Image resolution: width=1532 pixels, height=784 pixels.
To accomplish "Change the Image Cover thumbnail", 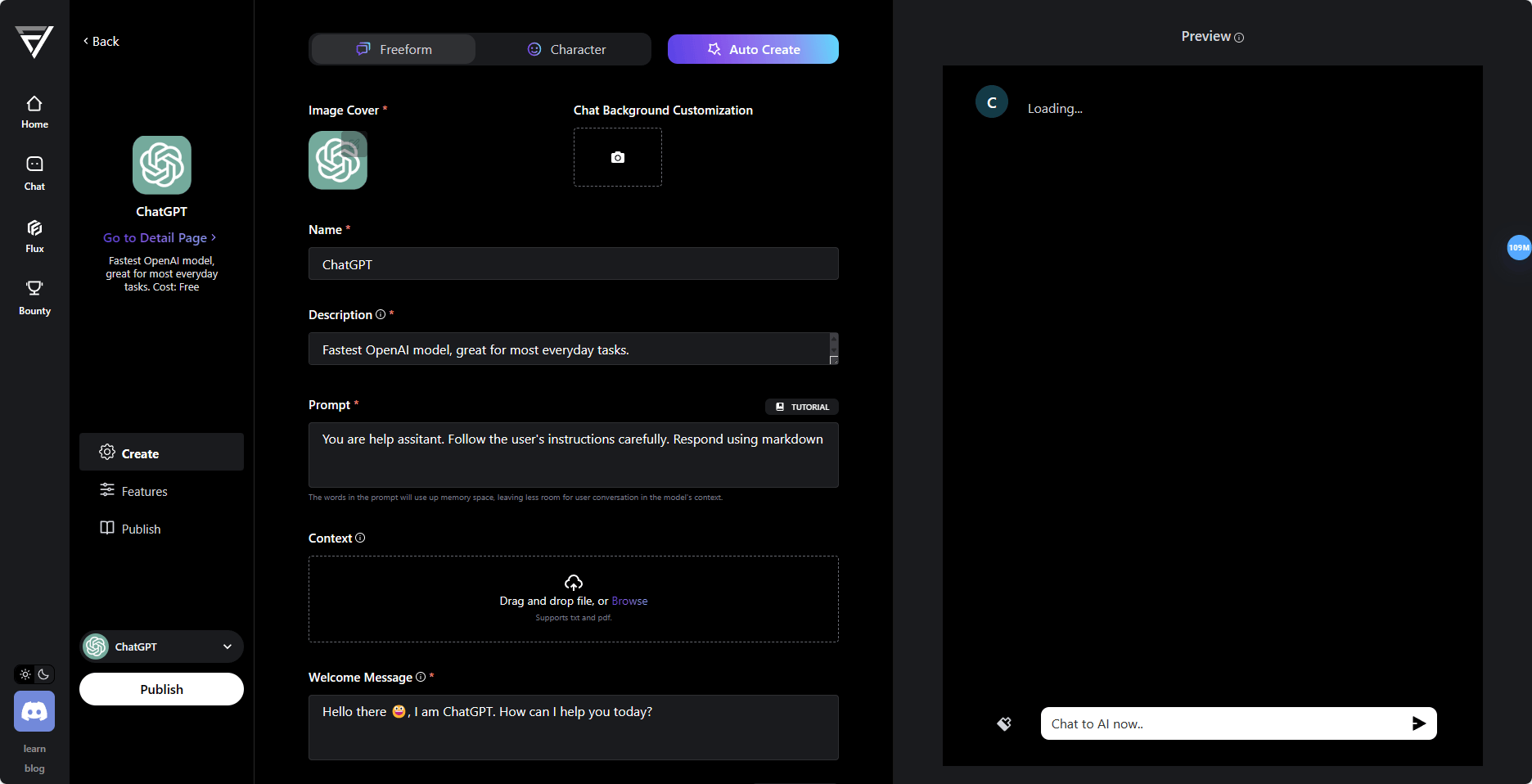I will point(338,160).
